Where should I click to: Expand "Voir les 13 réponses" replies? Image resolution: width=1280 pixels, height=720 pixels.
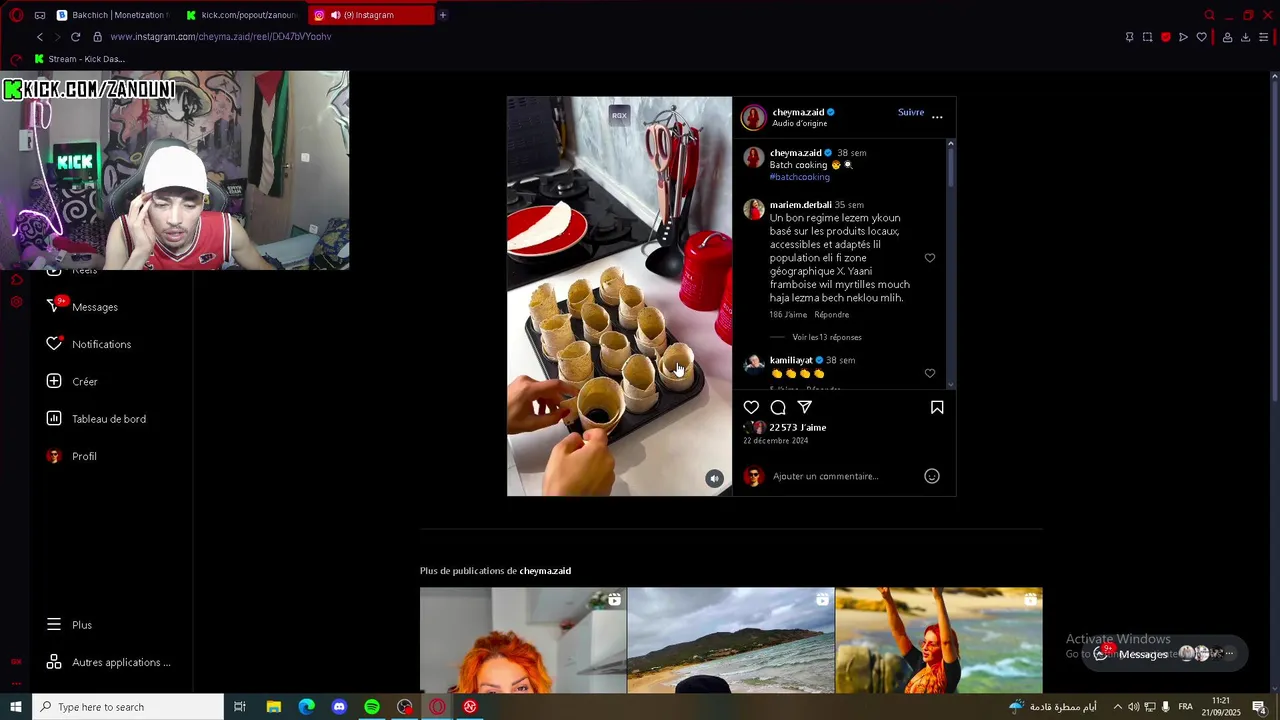[826, 337]
